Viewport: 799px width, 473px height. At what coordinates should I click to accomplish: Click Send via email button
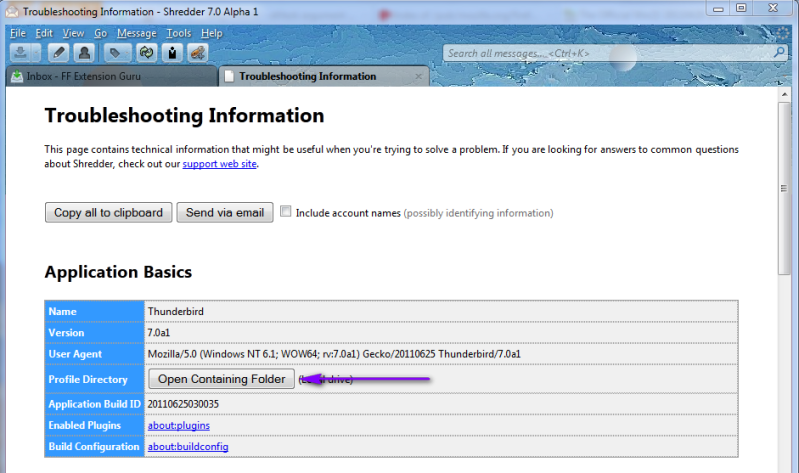225,213
